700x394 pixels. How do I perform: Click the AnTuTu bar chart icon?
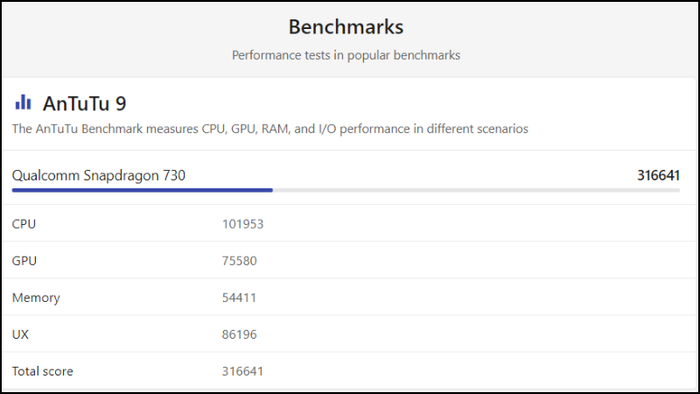pyautogui.click(x=23, y=102)
